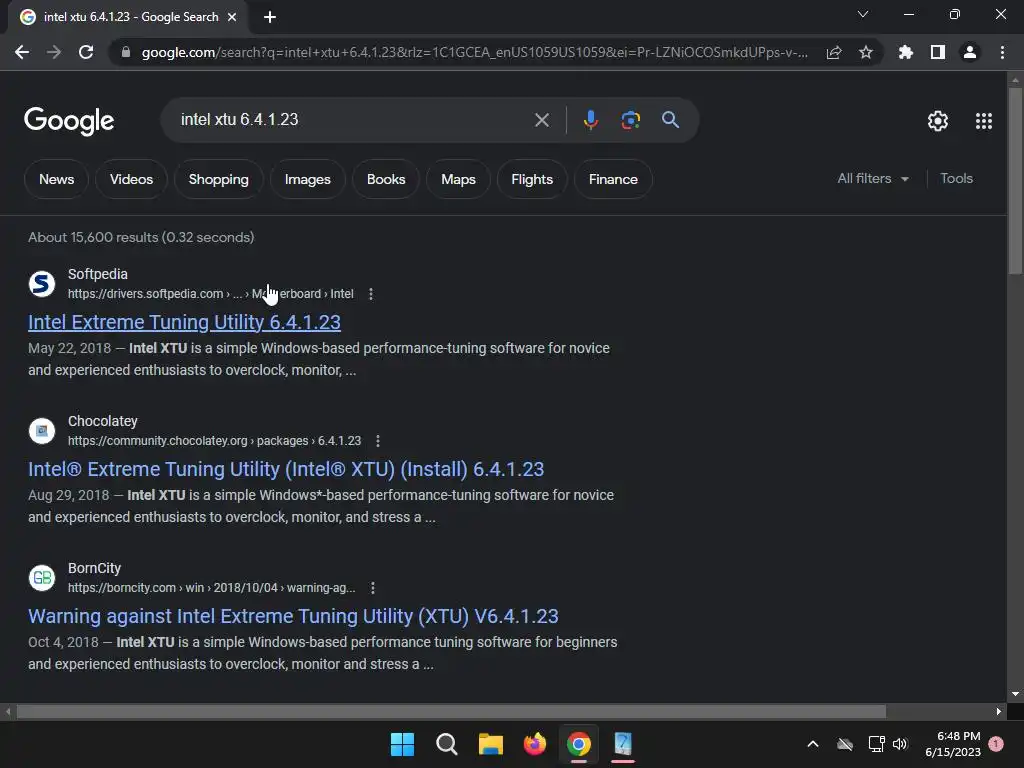
Task: Launch Firefox from the taskbar
Action: click(535, 744)
